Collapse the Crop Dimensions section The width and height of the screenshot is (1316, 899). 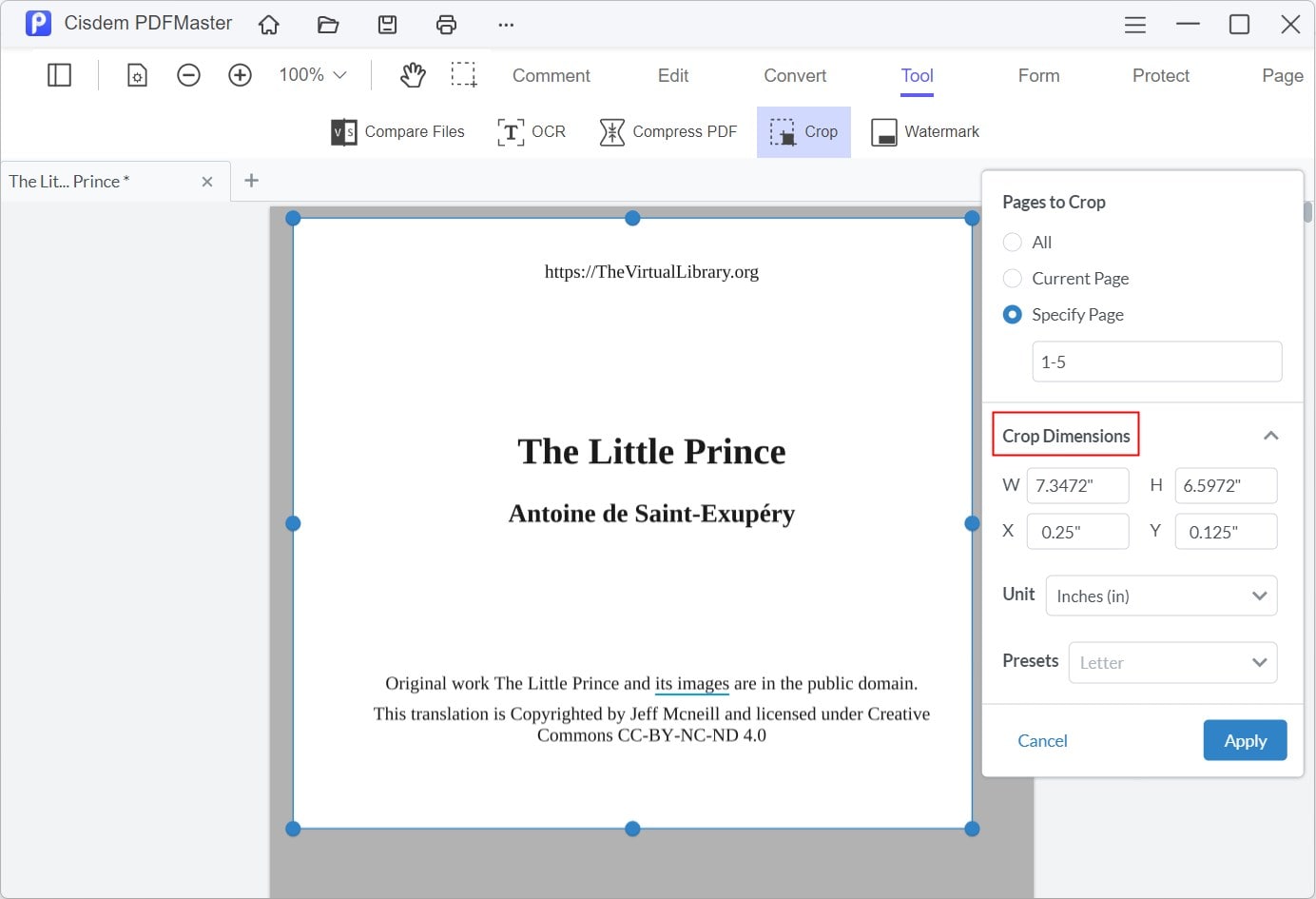(1270, 436)
